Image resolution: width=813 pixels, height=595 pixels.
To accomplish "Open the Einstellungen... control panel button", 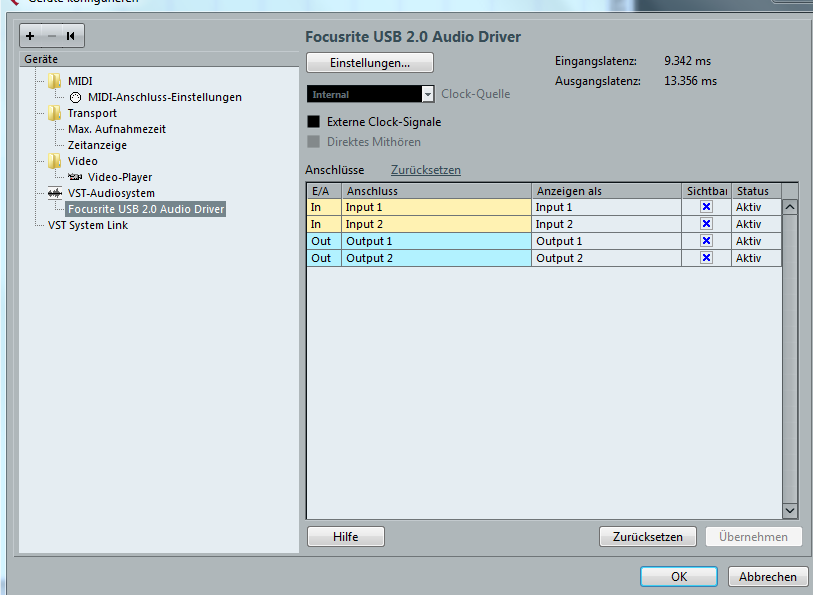I will 370,63.
